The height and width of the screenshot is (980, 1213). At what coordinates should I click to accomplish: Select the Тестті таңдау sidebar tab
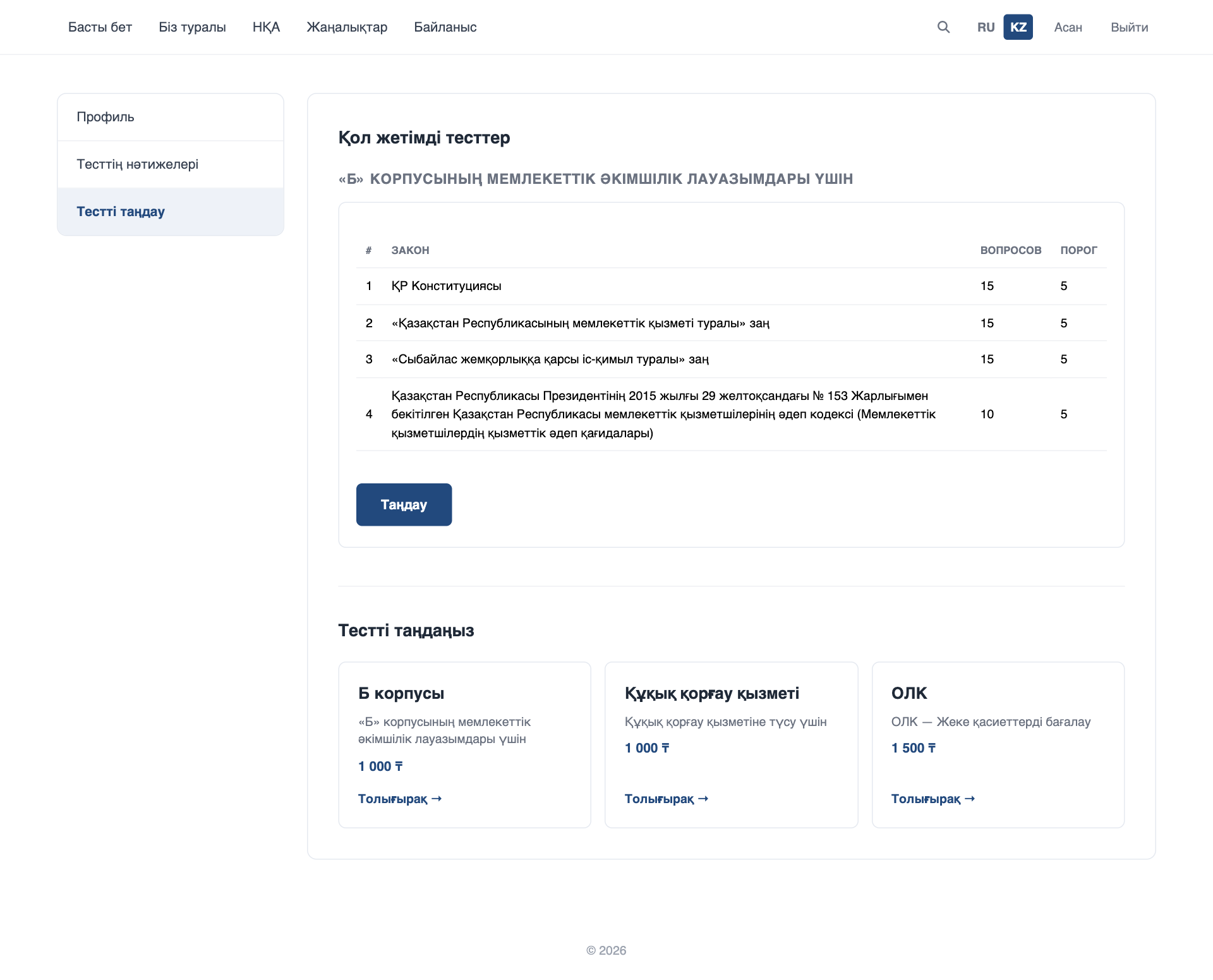click(x=171, y=212)
